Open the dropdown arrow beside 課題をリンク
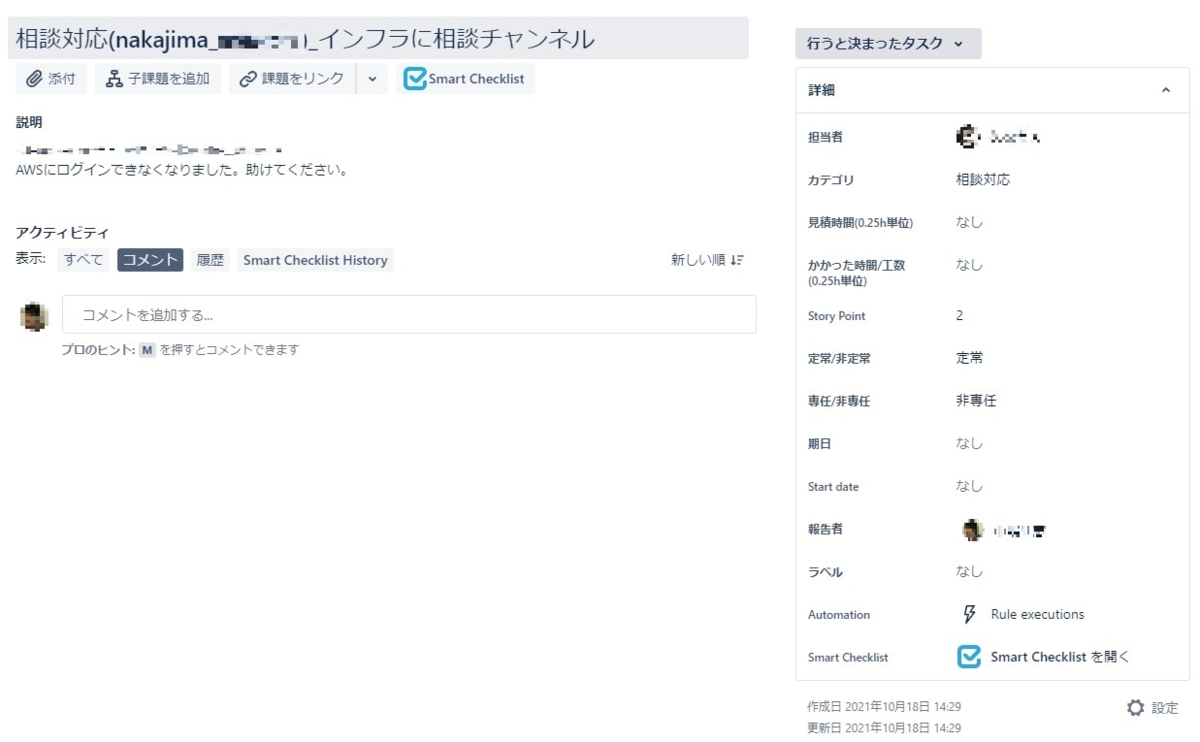 coord(372,78)
